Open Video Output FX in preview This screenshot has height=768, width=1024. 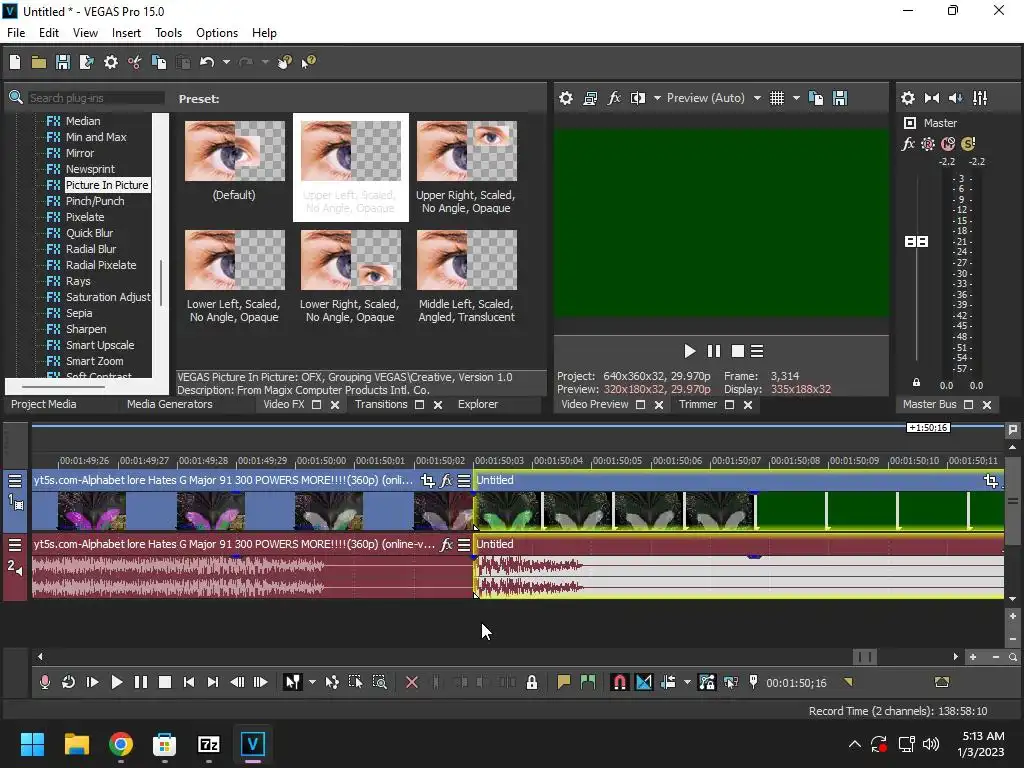614,98
